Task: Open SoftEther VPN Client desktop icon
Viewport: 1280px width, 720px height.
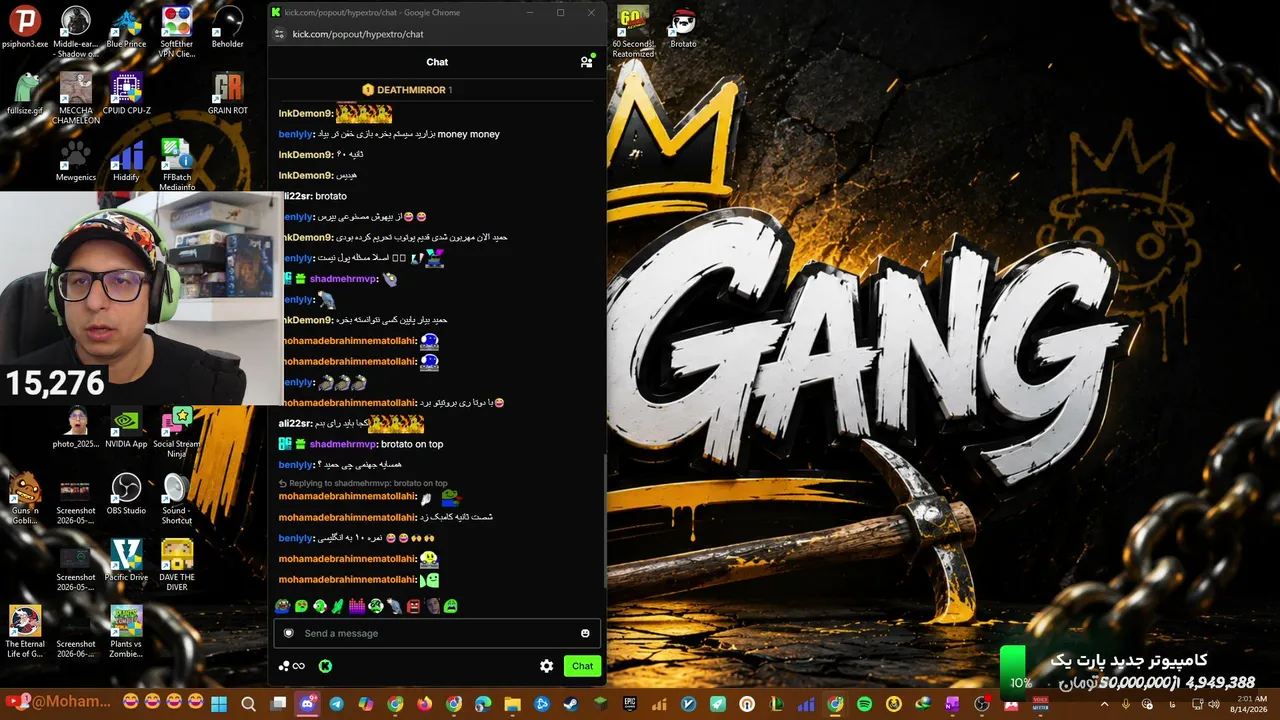Action: 177,32
